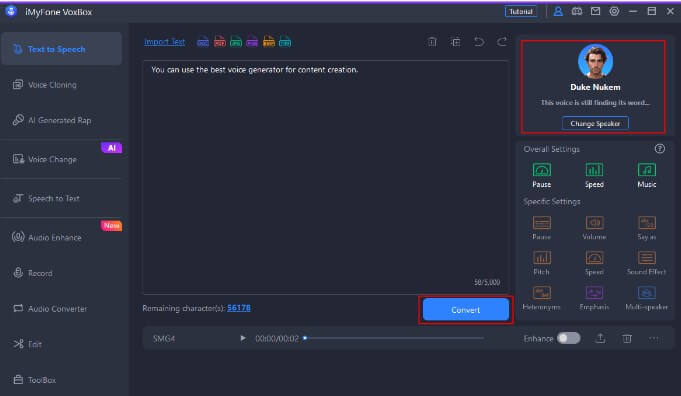Click the Import Text link
The image size is (681, 396).
(165, 42)
